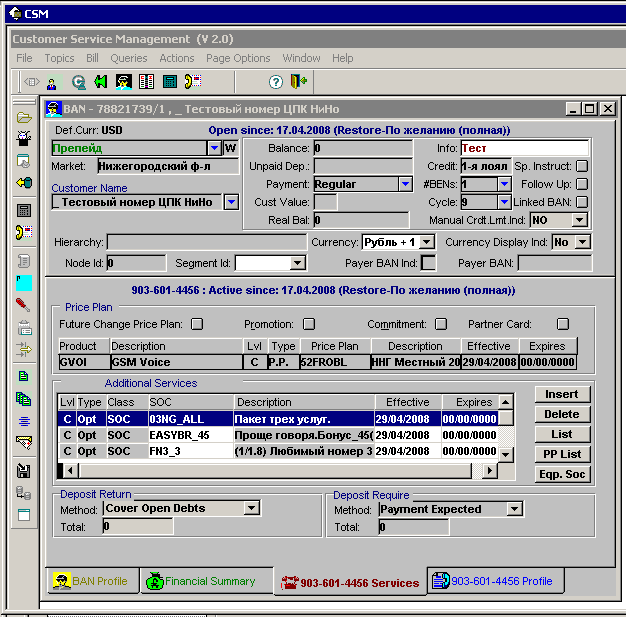
Task: Toggle the Promotion checkbox
Action: coord(309,324)
